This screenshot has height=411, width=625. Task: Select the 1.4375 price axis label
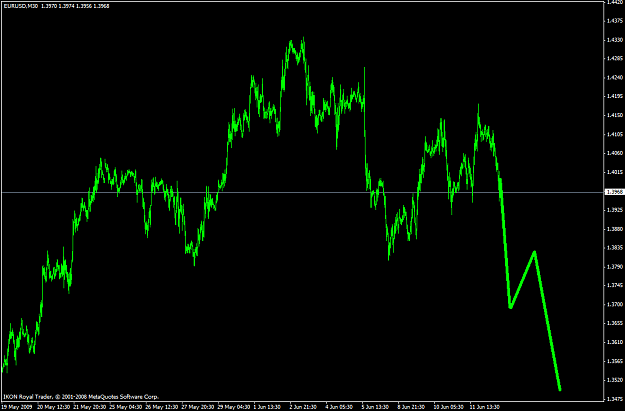pos(615,21)
